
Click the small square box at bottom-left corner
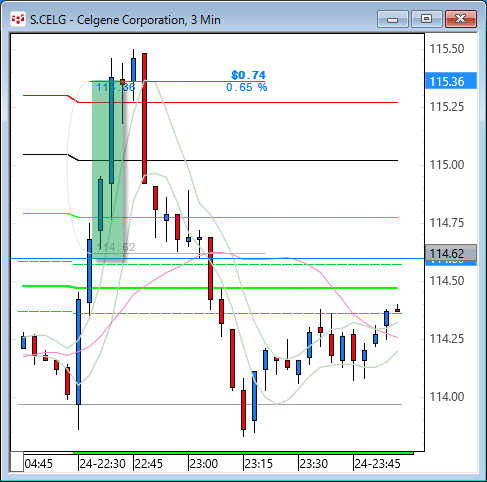click(17, 462)
